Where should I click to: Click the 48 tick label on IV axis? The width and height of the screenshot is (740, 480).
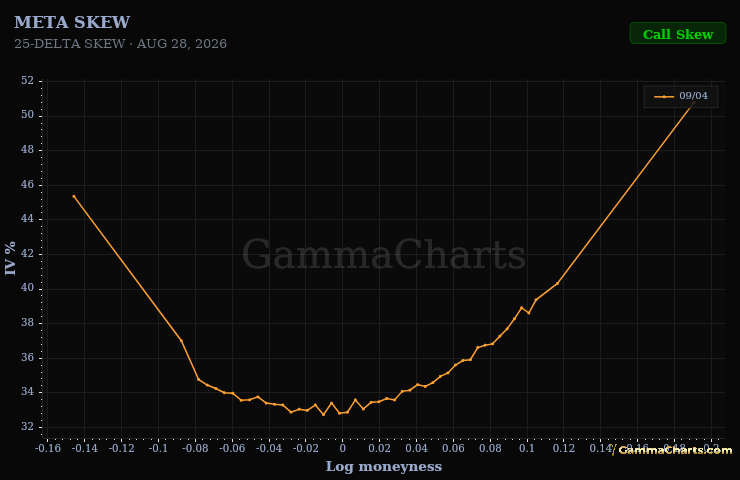(27, 150)
